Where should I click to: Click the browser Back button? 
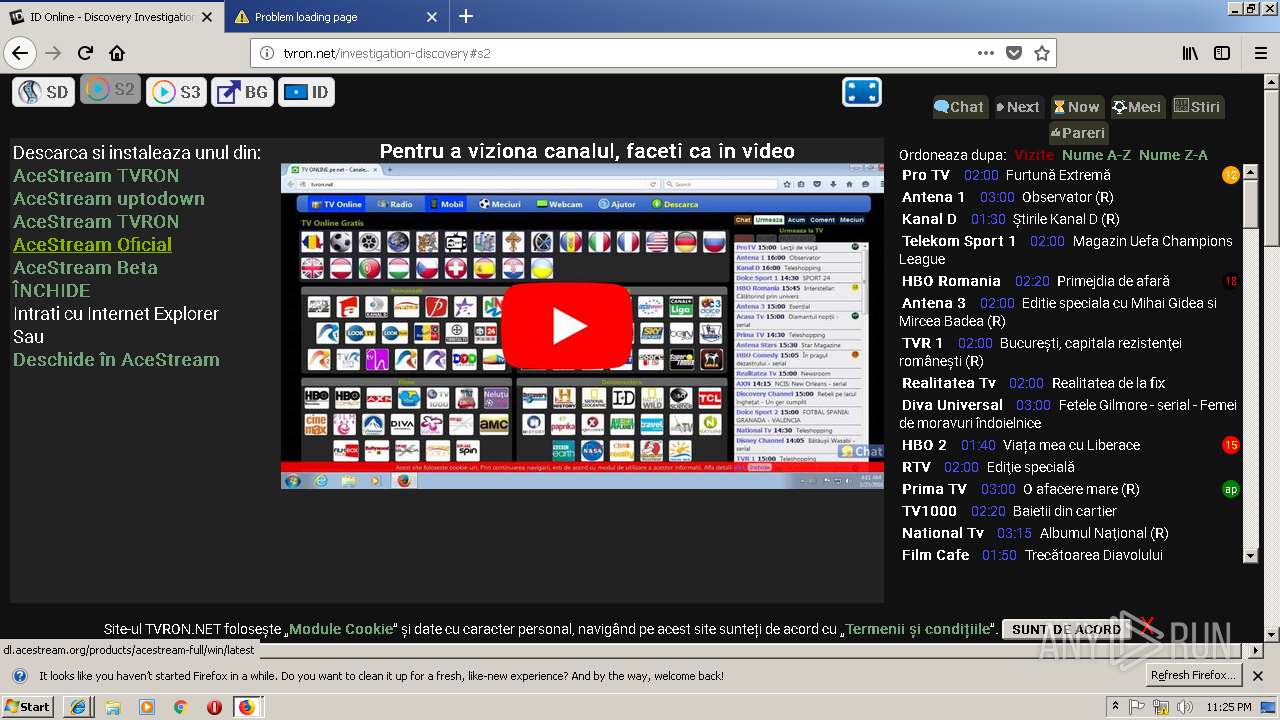20,53
